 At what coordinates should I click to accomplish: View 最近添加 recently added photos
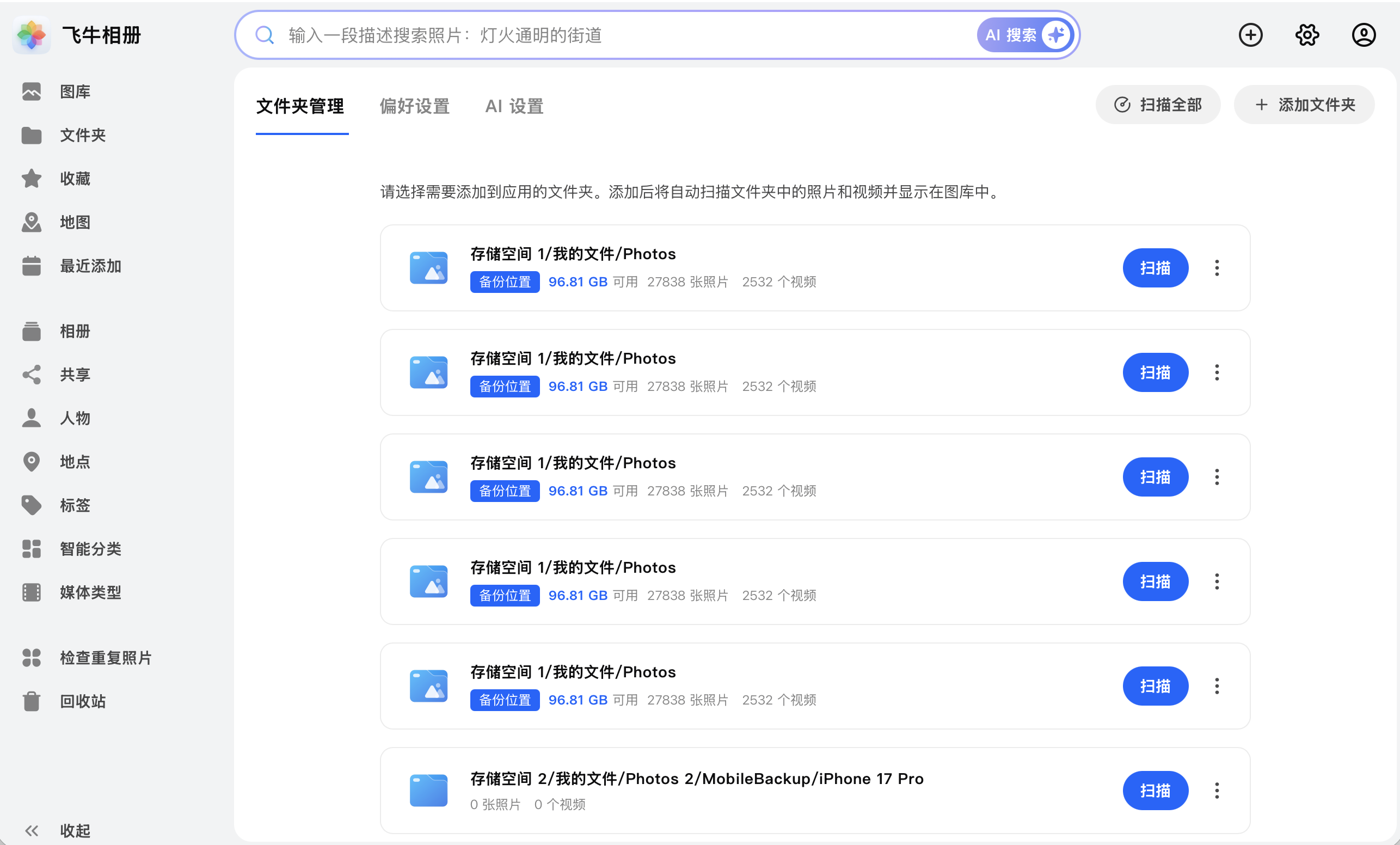click(90, 265)
